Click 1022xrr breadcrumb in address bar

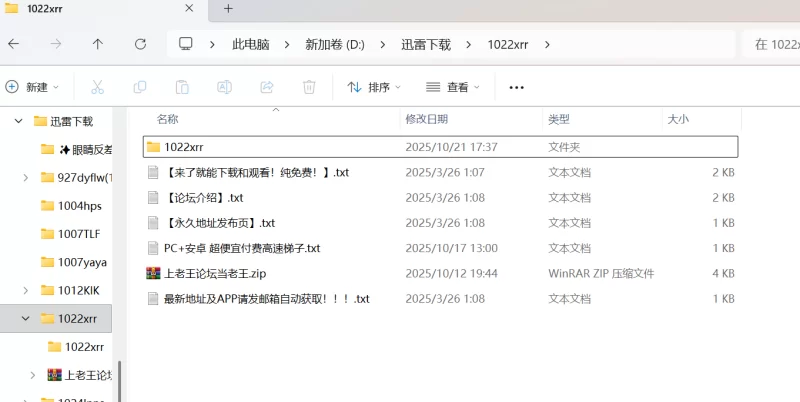(x=508, y=44)
